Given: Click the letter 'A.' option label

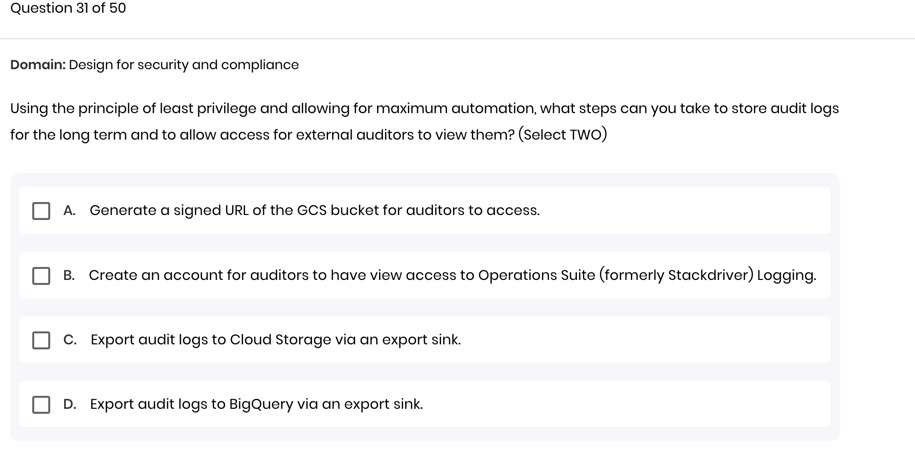Looking at the screenshot, I should pos(69,211).
